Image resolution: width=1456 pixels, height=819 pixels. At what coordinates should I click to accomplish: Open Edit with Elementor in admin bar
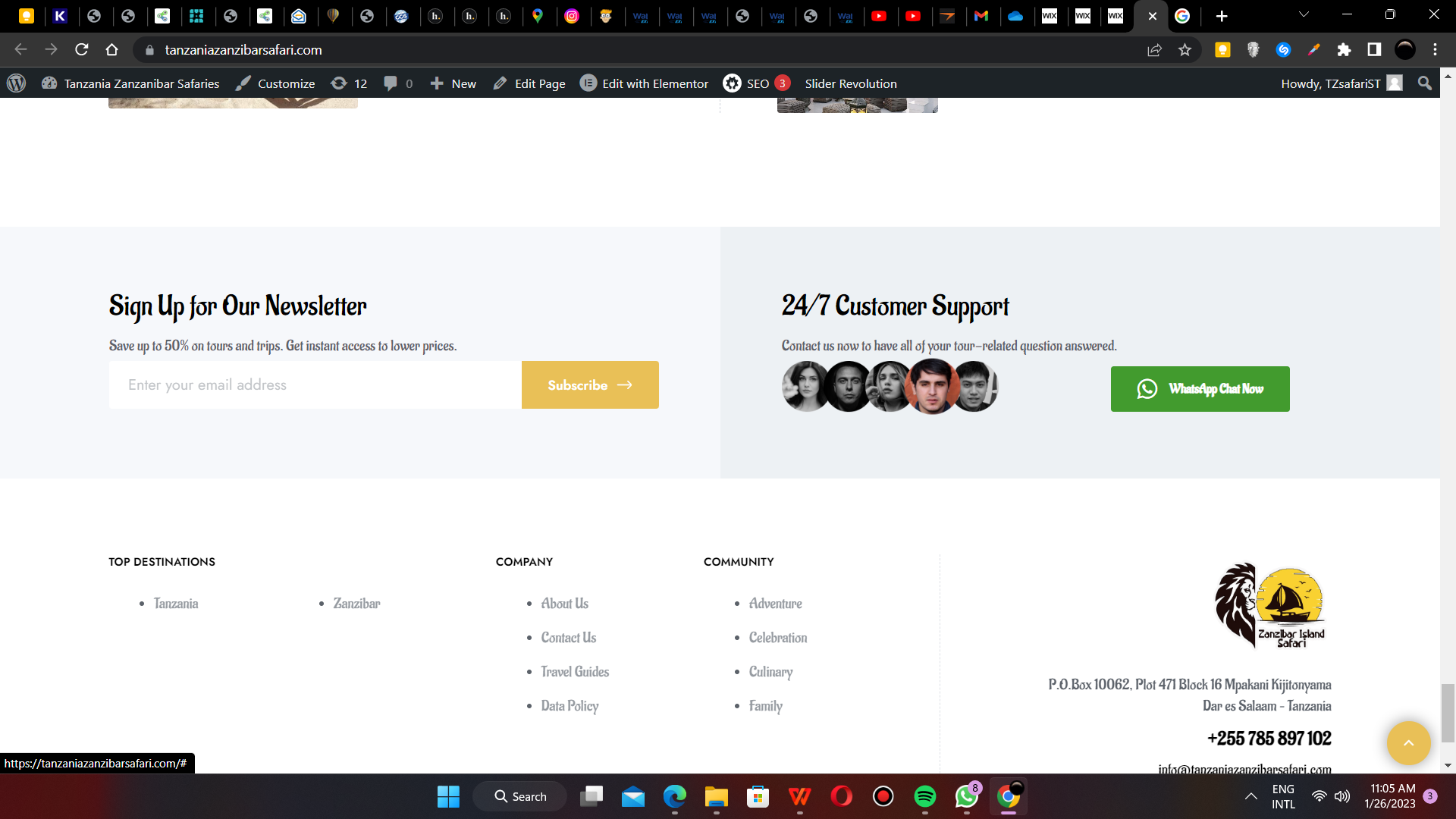[645, 83]
